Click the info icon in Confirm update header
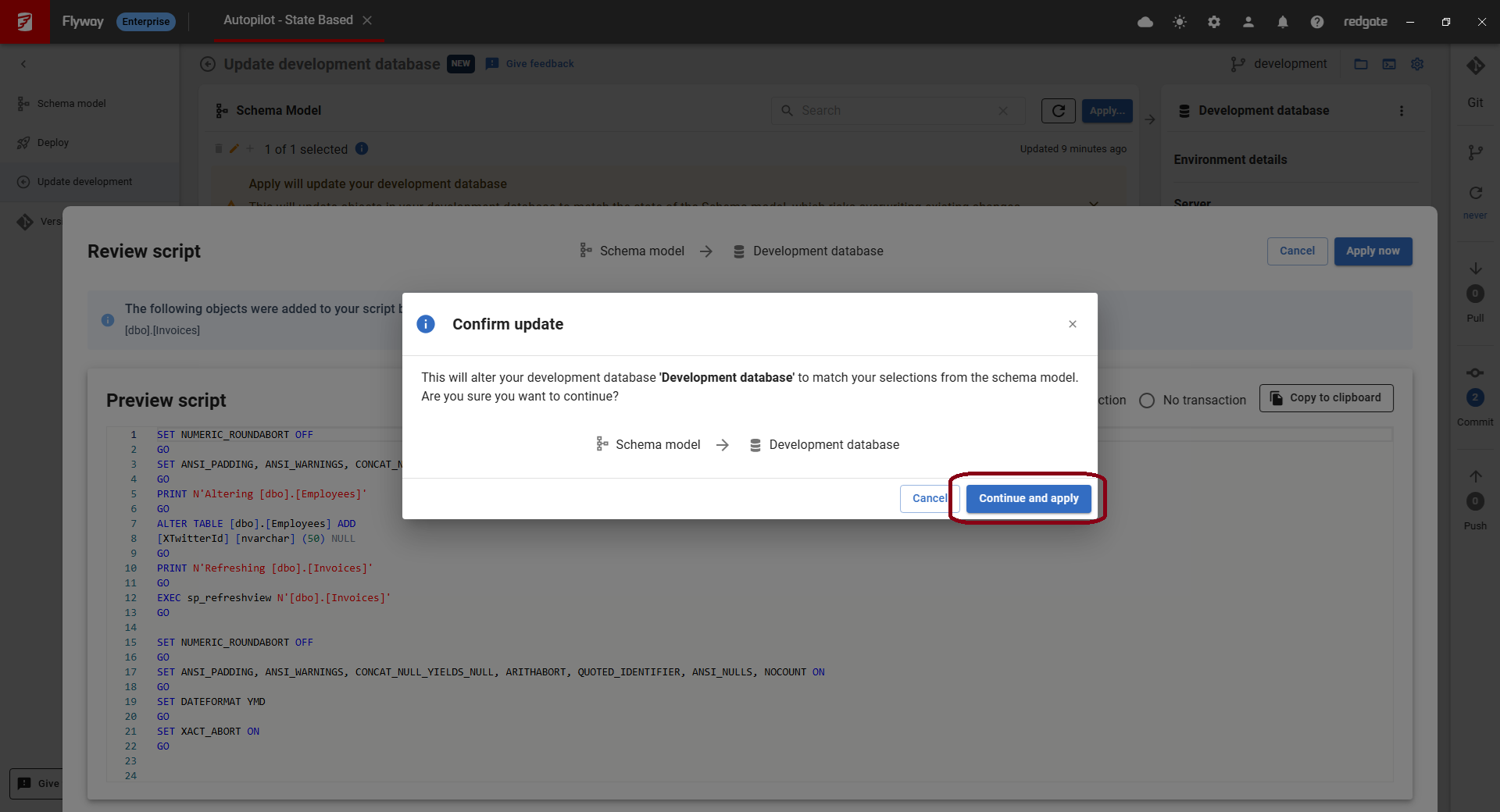This screenshot has height=812, width=1500. (426, 324)
